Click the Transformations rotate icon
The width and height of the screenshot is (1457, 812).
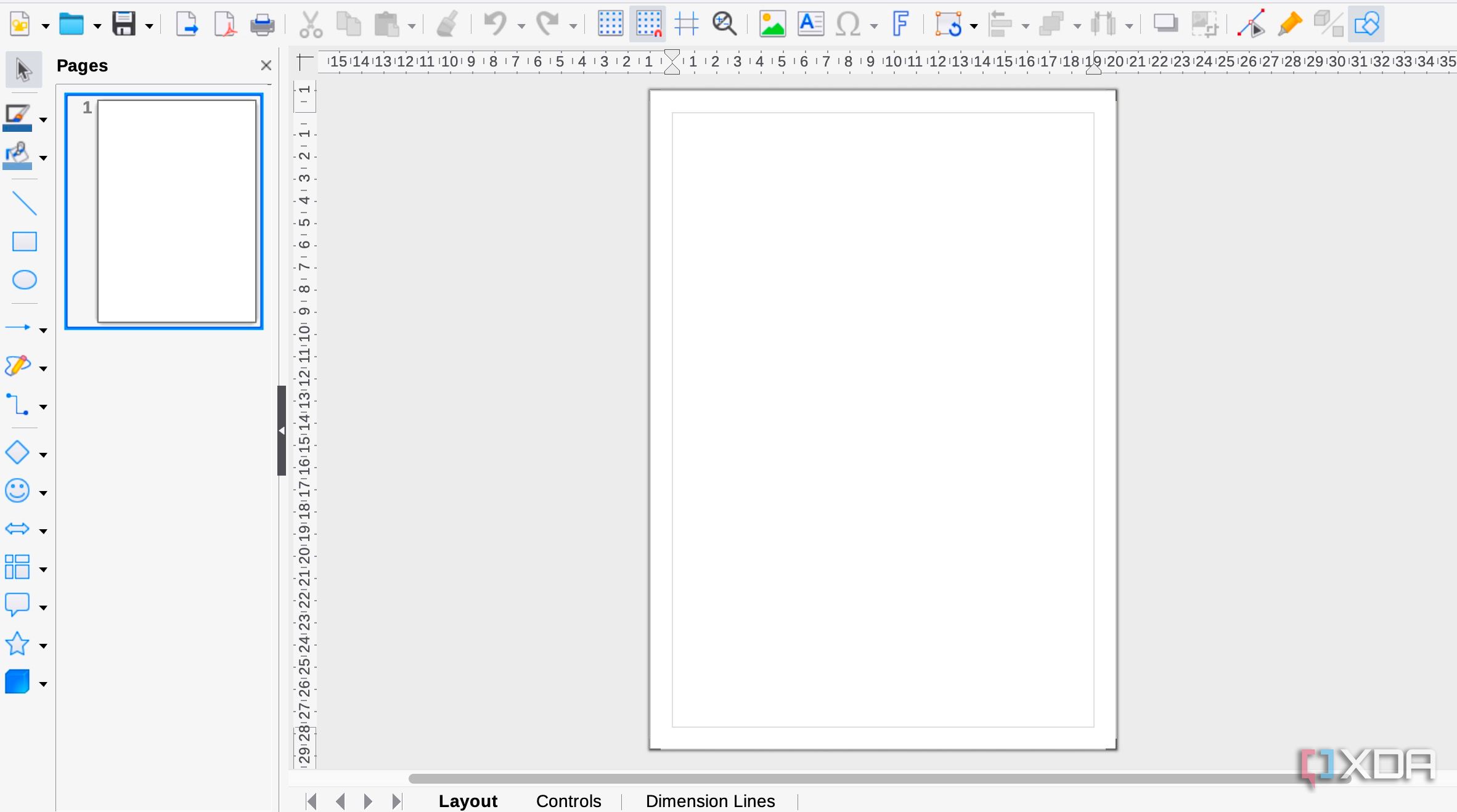tap(948, 24)
